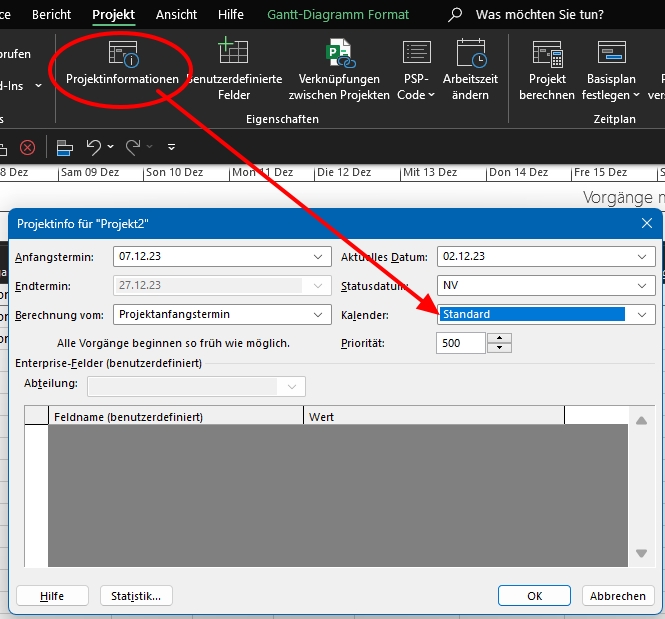
Task: Open the Berechnung vom dropdown
Action: tap(318, 315)
